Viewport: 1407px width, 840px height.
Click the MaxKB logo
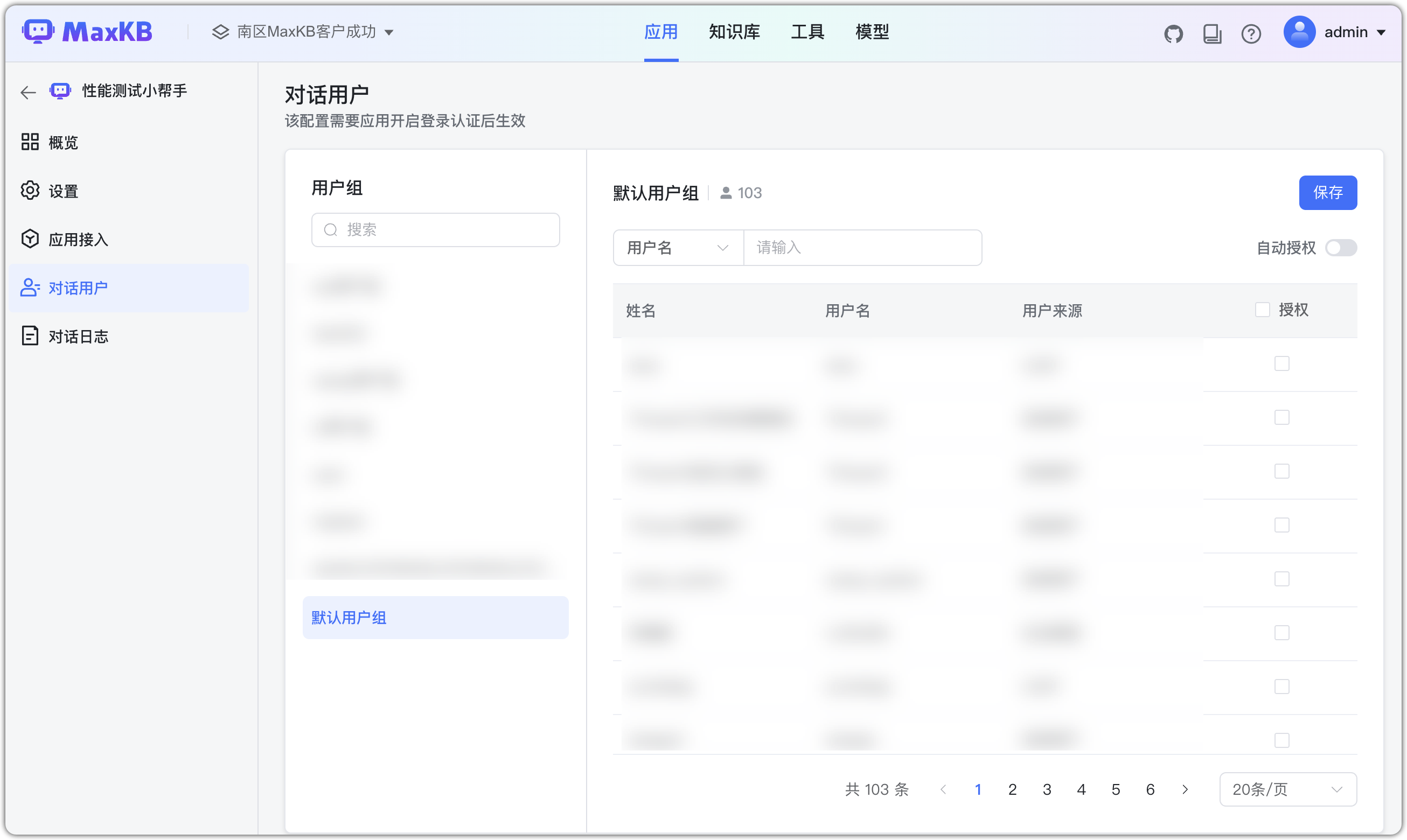point(87,32)
